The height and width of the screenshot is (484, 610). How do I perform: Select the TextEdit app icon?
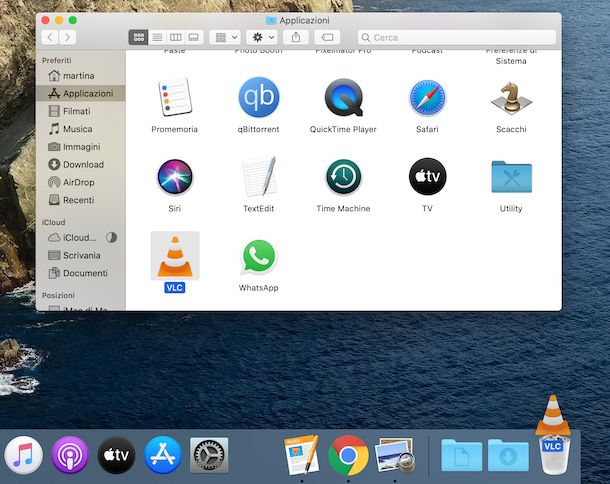(x=259, y=176)
